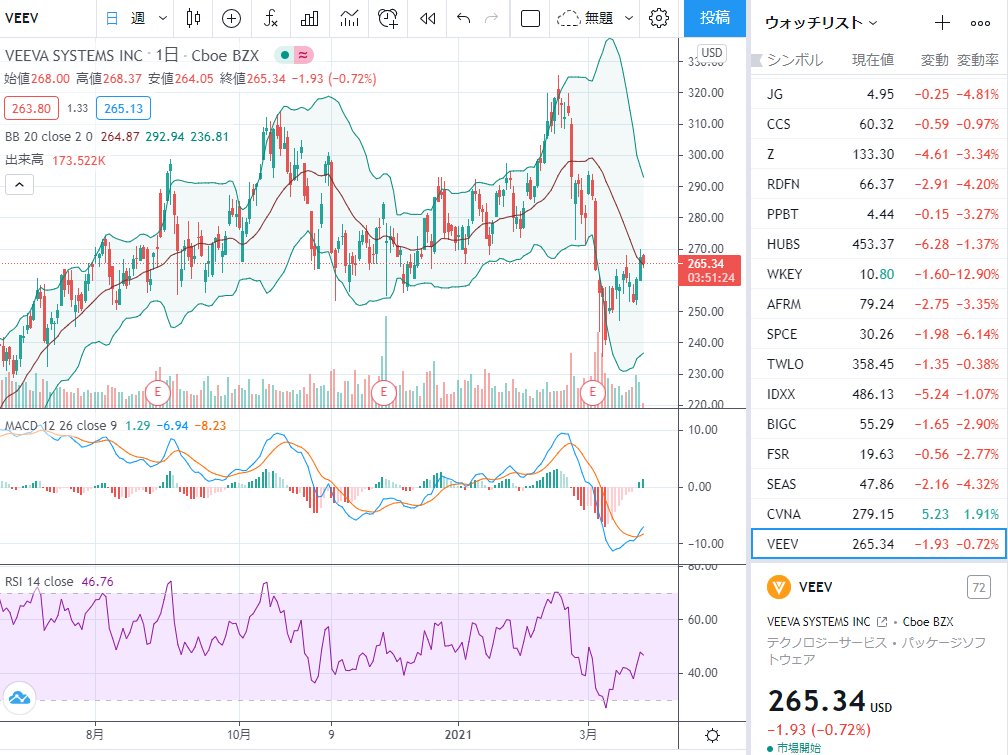Screen dimensions: 1008x755
Task: Create an alert with the alarm clock icon
Action: [388, 18]
